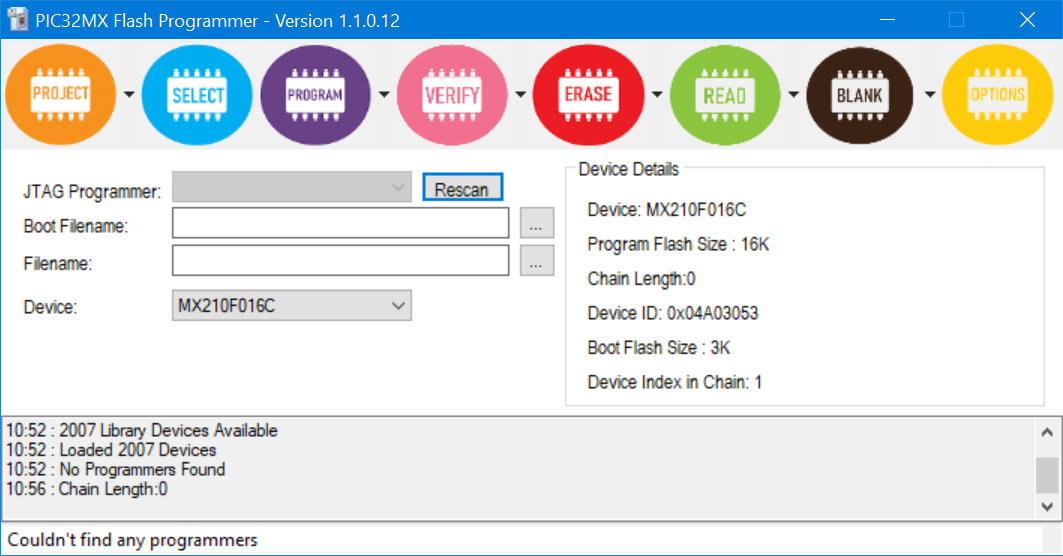The height and width of the screenshot is (556, 1063).
Task: Open the yellow OPTIONS chip icon
Action: tap(997, 95)
